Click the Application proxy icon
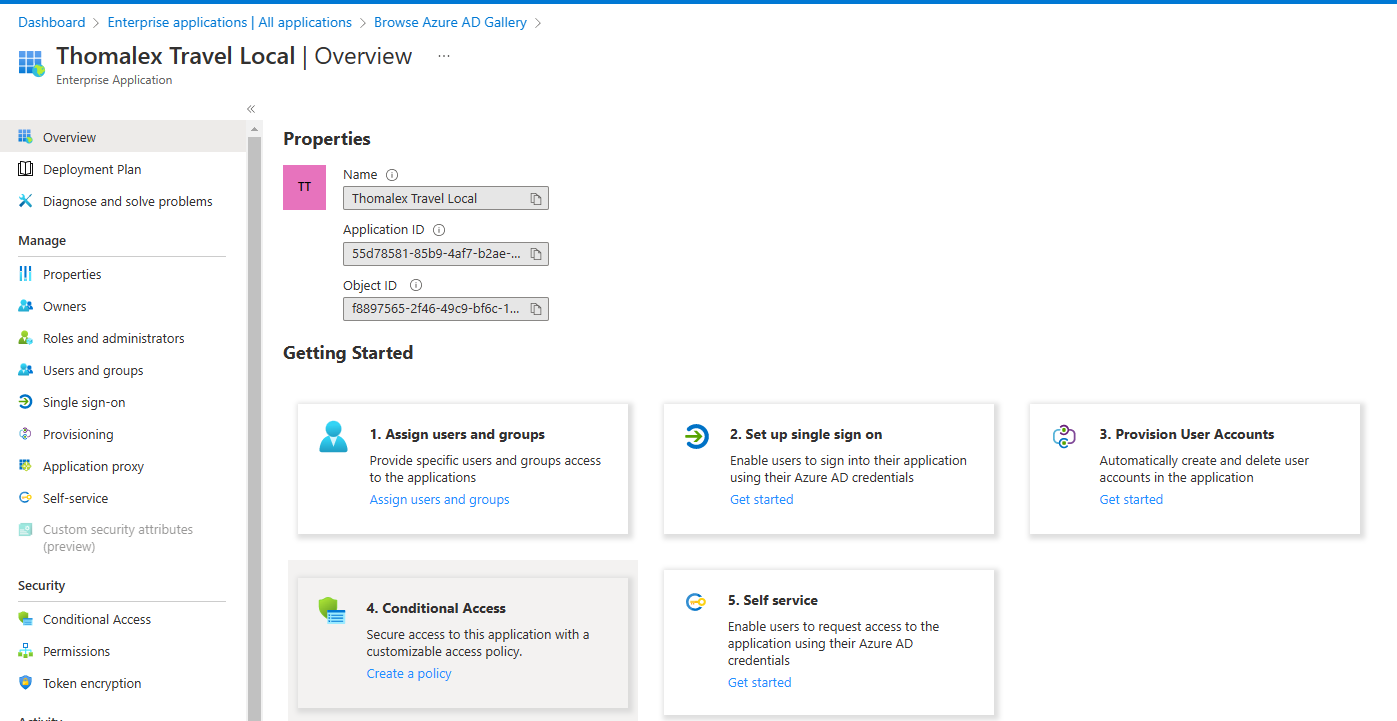 (25, 466)
